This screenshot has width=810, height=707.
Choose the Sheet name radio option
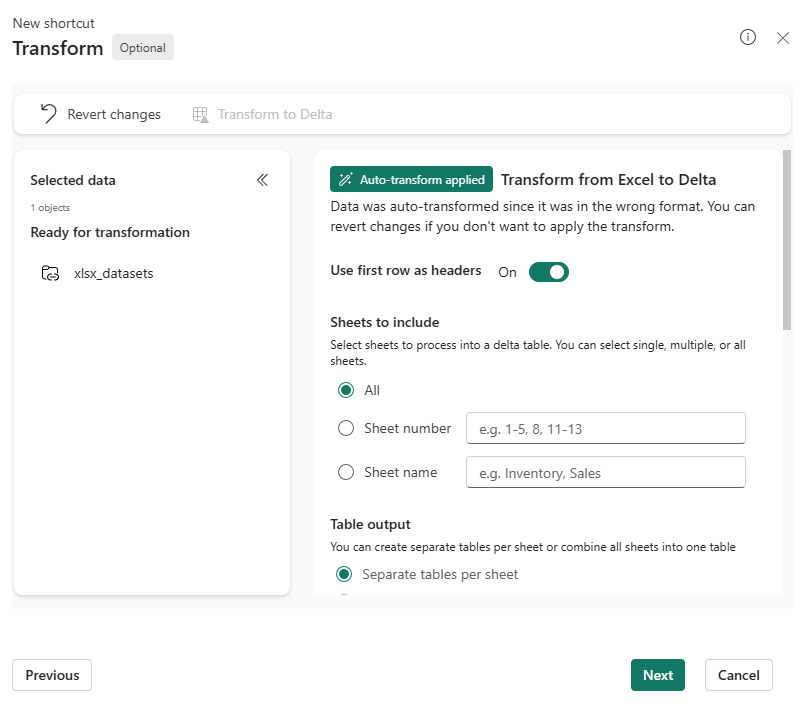pos(346,472)
